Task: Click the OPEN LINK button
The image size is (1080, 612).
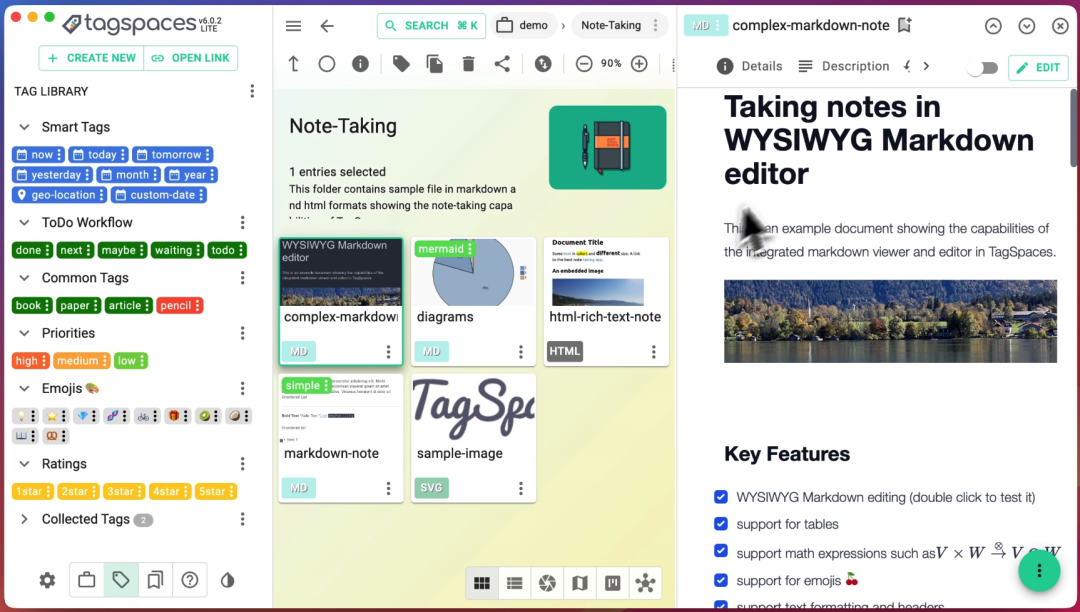Action: coord(191,58)
